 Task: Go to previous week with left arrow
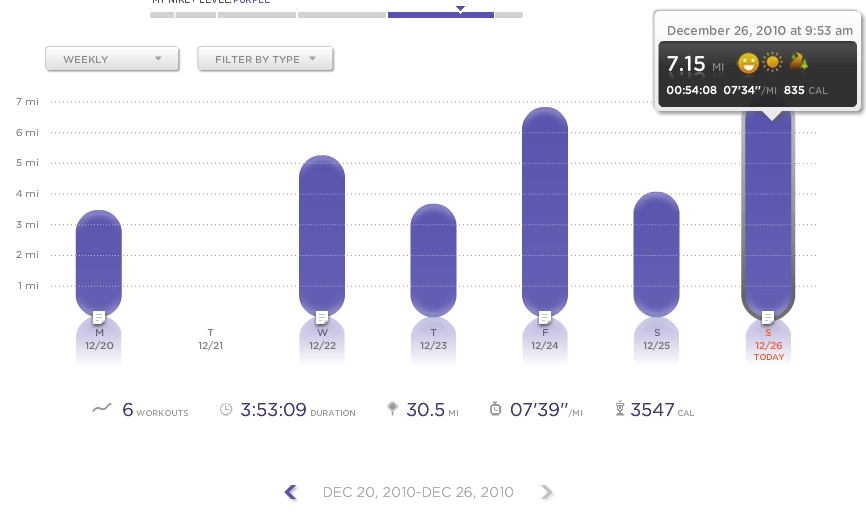coord(291,492)
